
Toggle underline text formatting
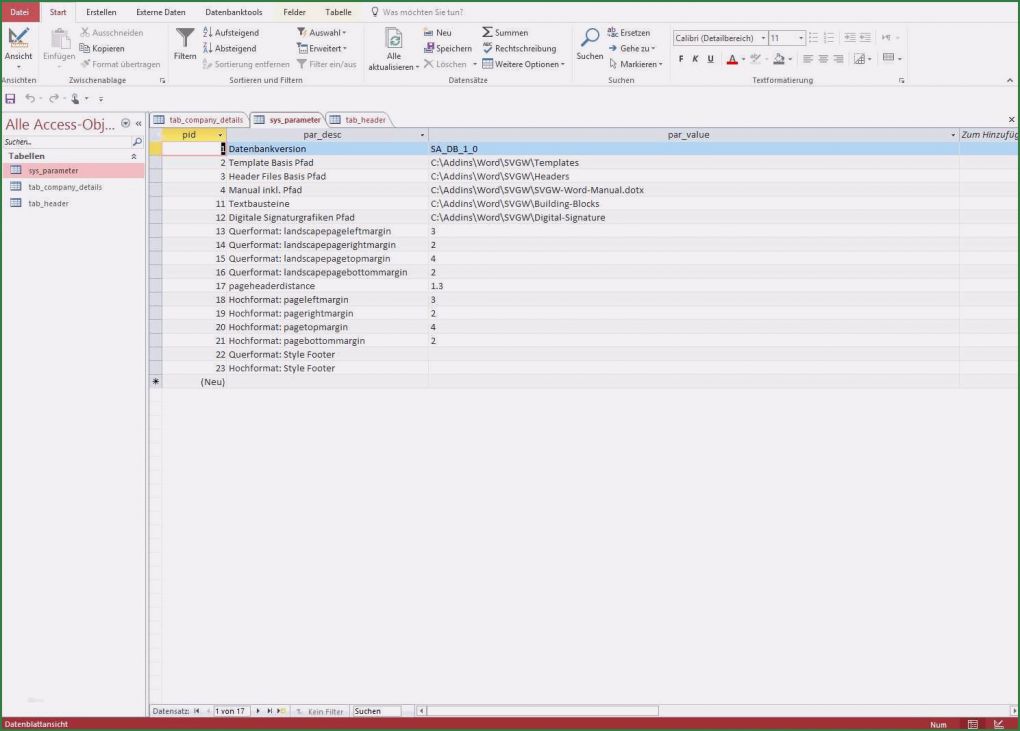pyautogui.click(x=710, y=59)
